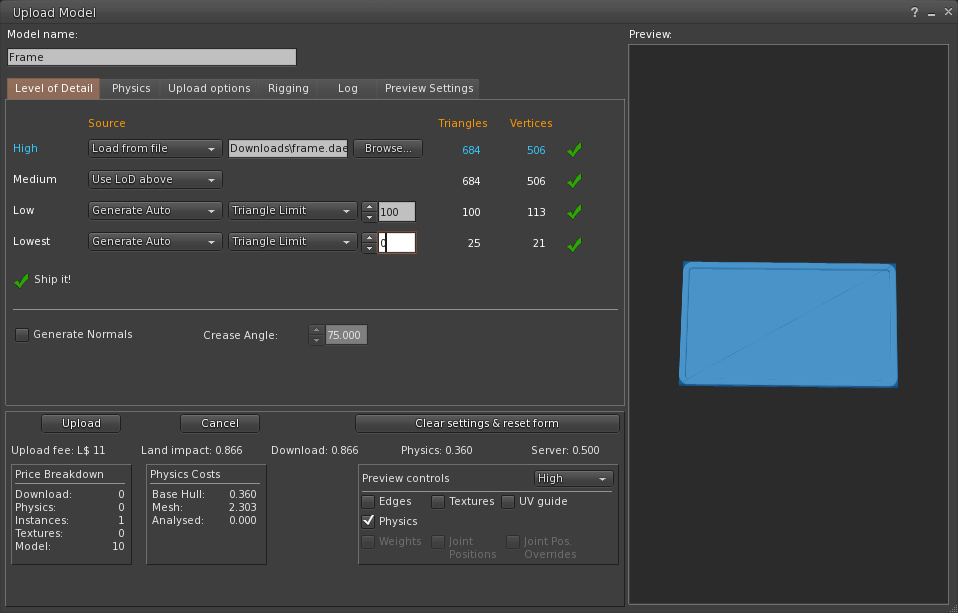
Task: Uncheck the Physics preview checkbox
Action: pyautogui.click(x=368, y=521)
